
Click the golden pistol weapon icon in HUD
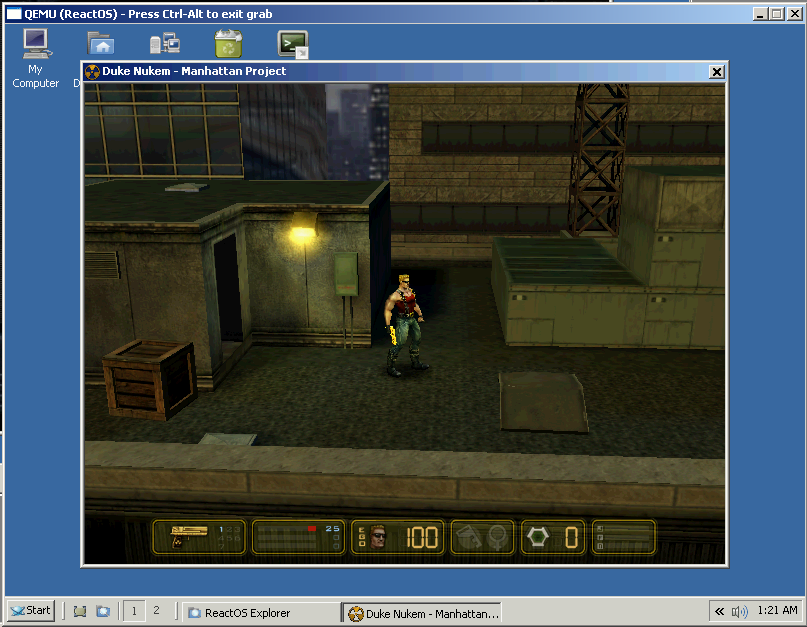point(188,536)
